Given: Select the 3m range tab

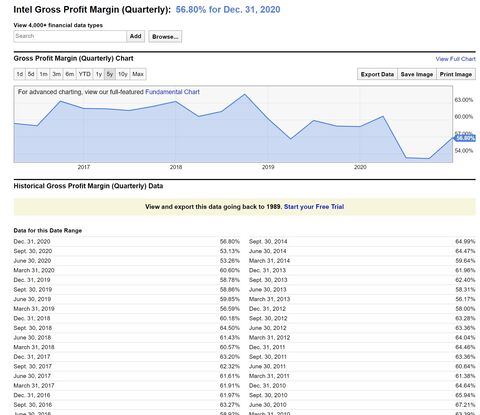Looking at the screenshot, I should (56, 74).
